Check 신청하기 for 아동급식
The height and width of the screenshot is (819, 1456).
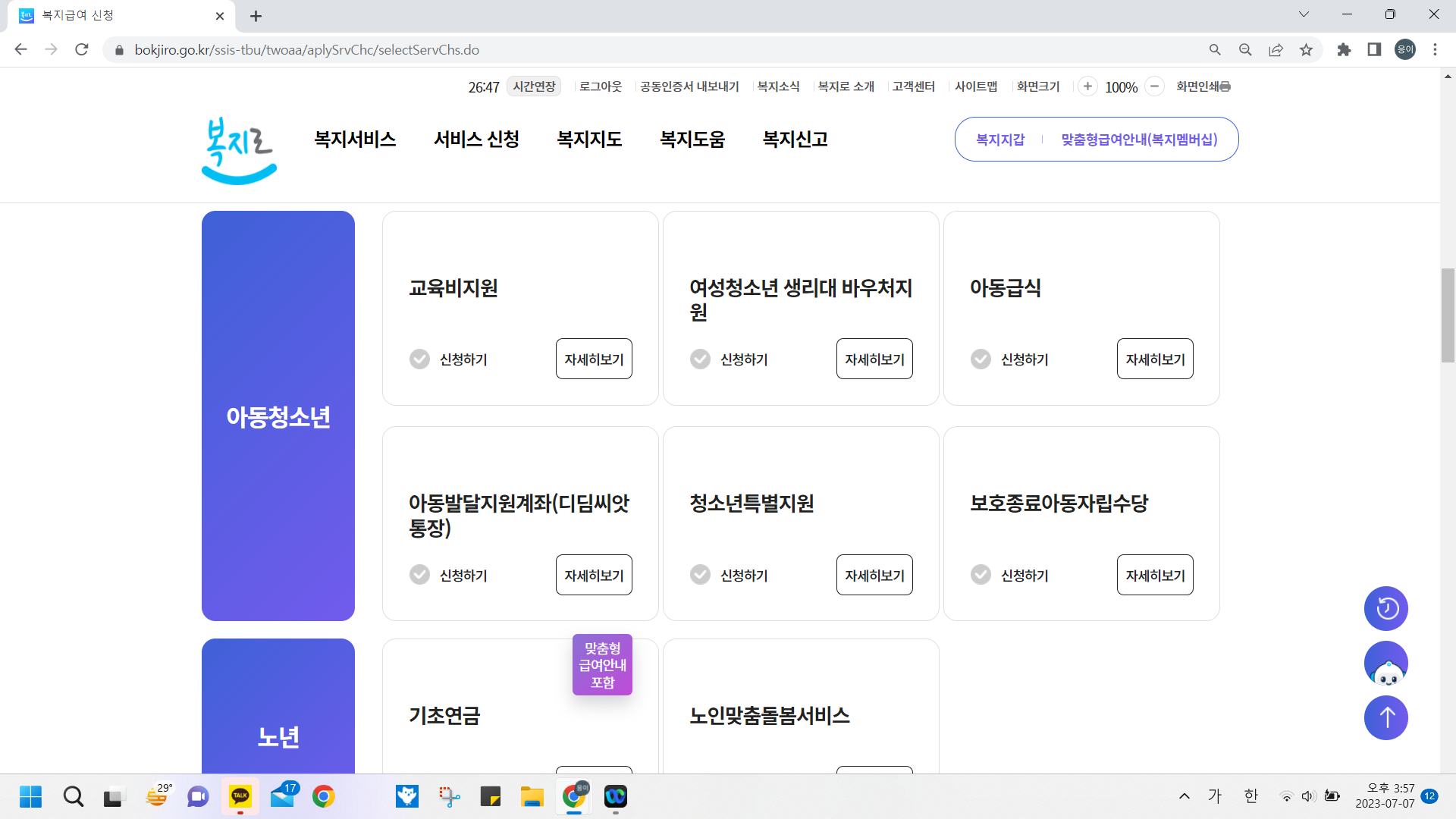[981, 359]
